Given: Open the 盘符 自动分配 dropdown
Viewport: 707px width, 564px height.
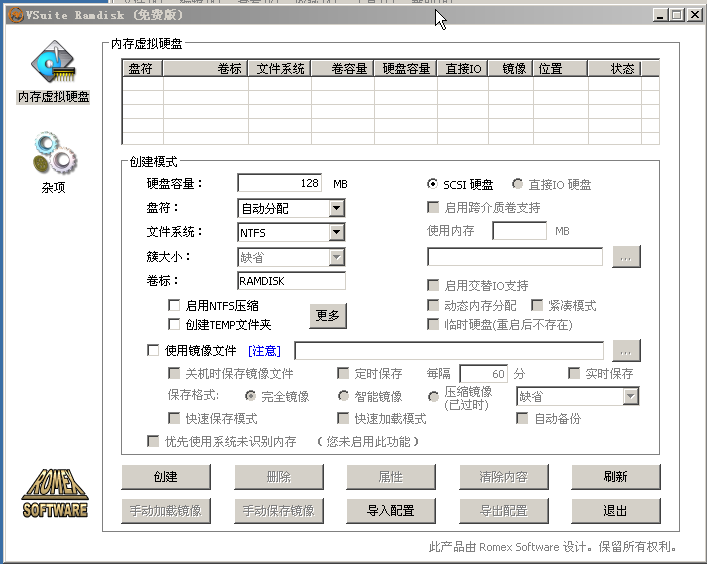Looking at the screenshot, I should (x=291, y=208).
